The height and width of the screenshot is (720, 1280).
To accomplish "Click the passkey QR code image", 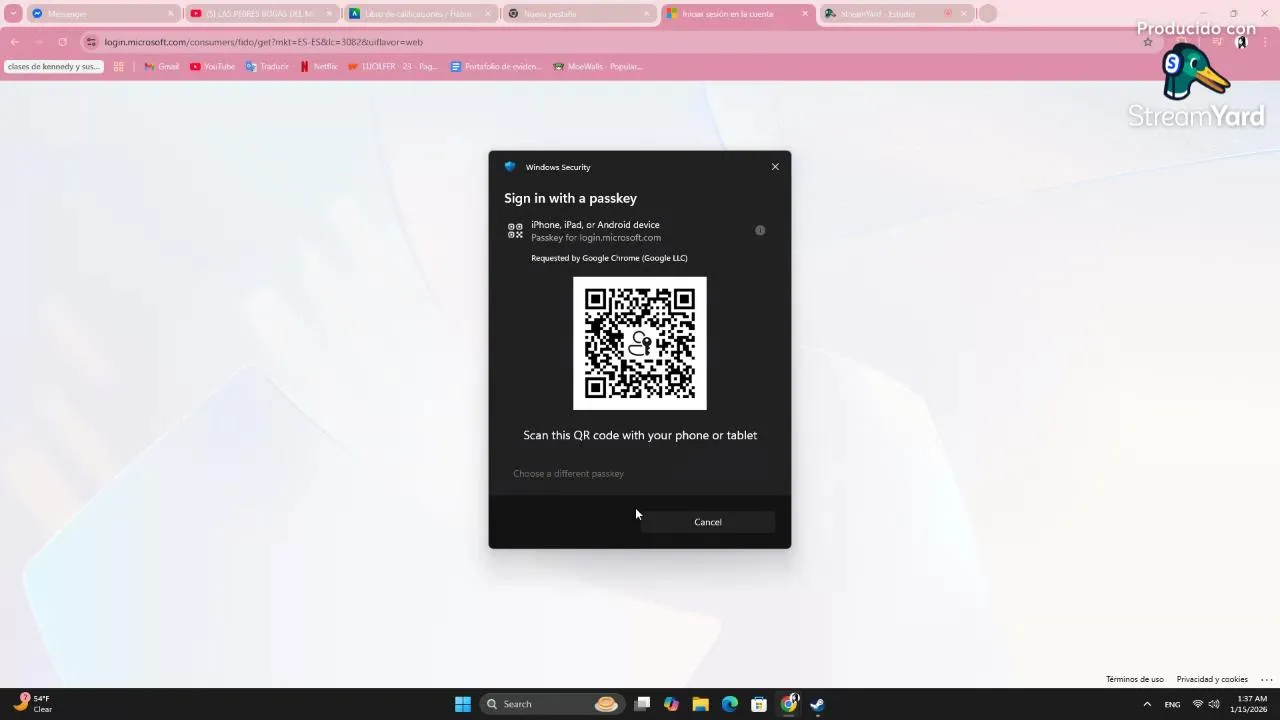I will 640,343.
